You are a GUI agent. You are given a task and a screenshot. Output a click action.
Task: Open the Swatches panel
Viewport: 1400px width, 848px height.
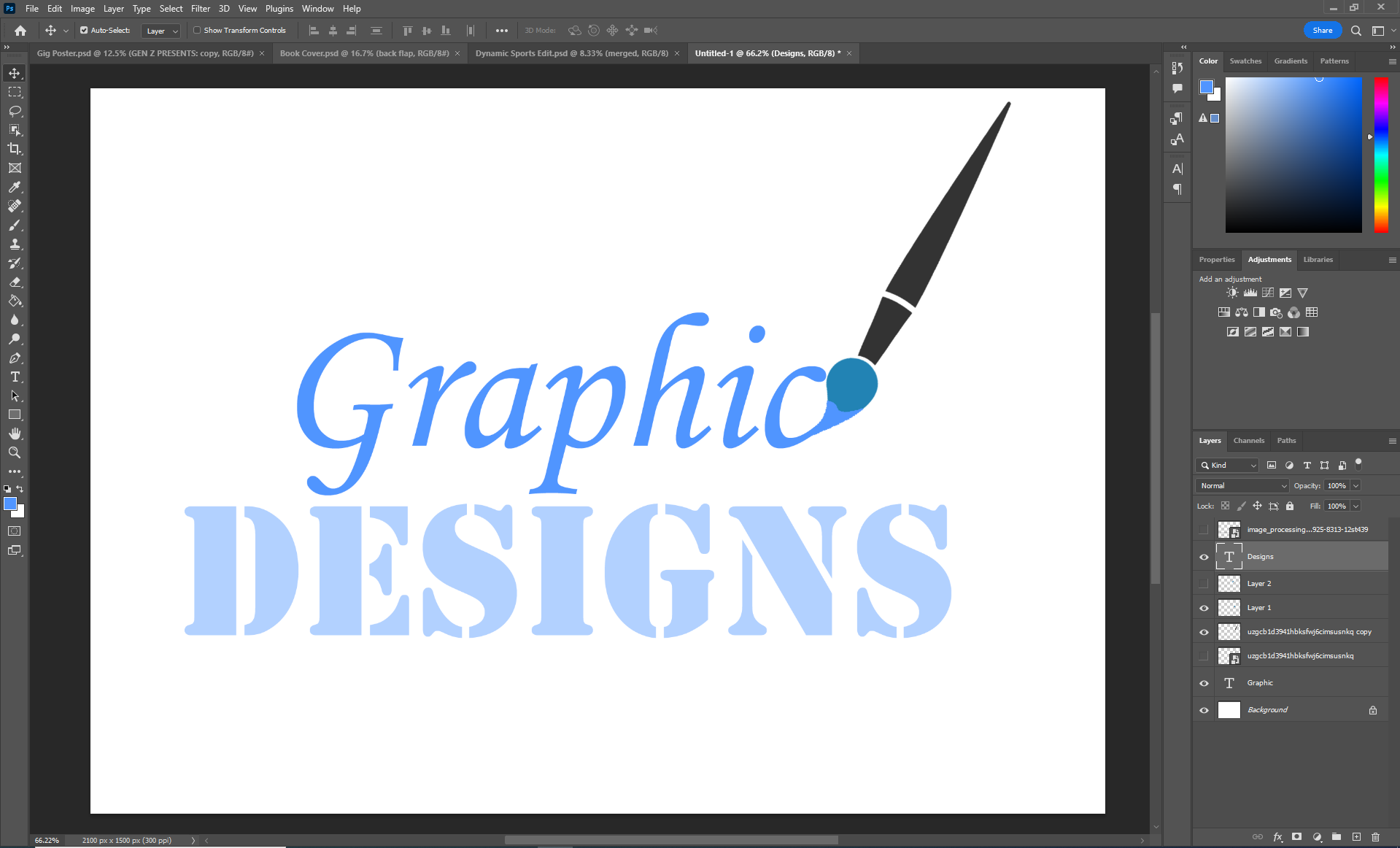[x=1245, y=61]
